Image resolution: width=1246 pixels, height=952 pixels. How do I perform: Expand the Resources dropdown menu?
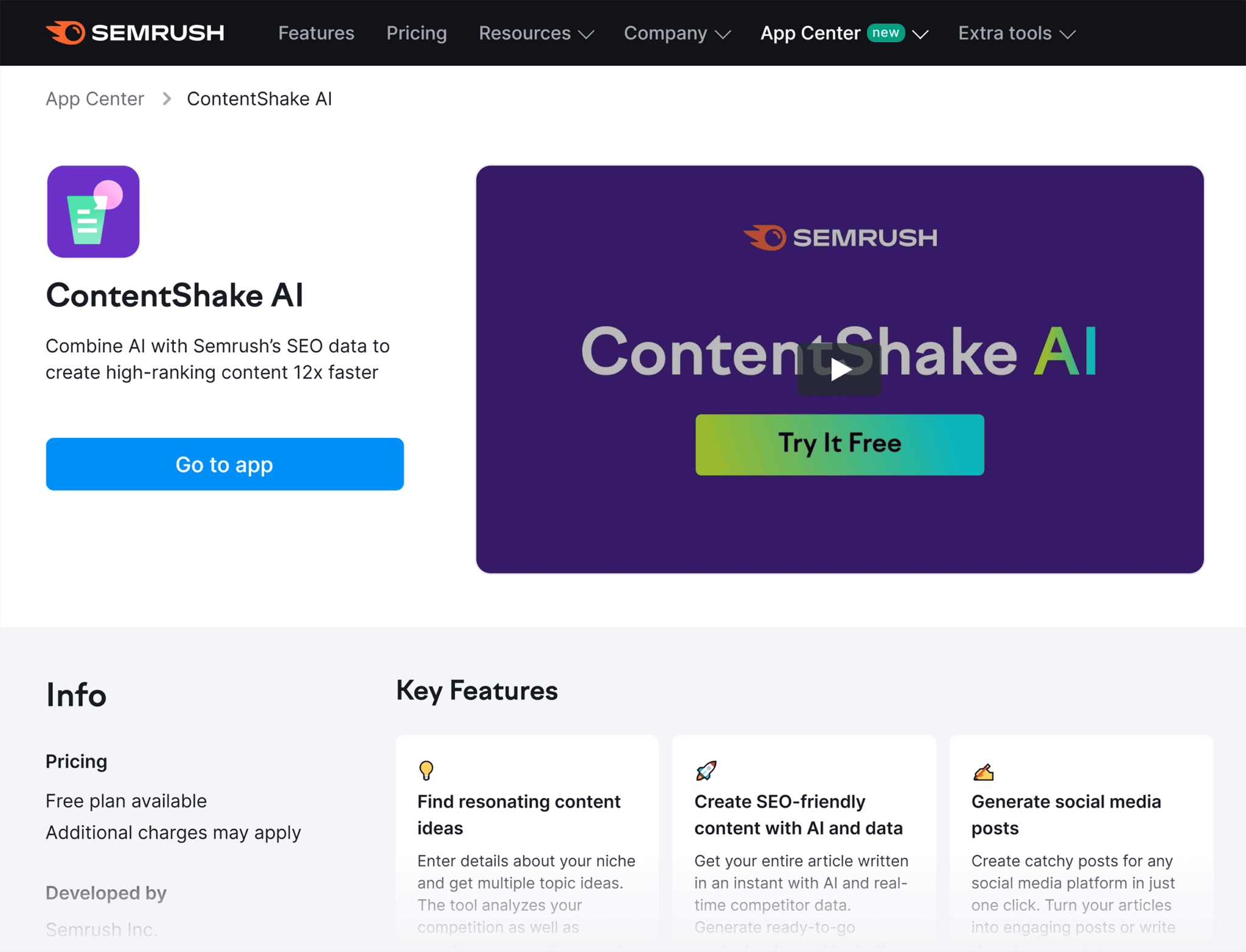[535, 33]
